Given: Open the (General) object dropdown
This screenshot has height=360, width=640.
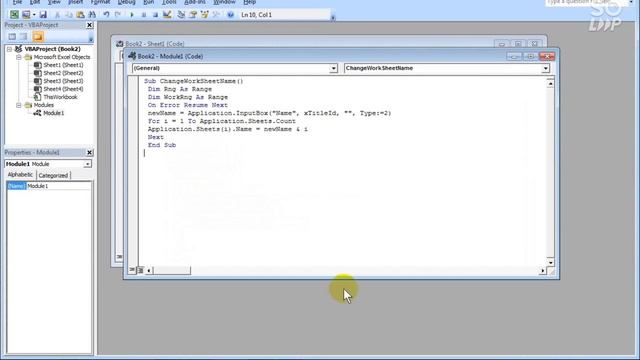Looking at the screenshot, I should tap(333, 69).
